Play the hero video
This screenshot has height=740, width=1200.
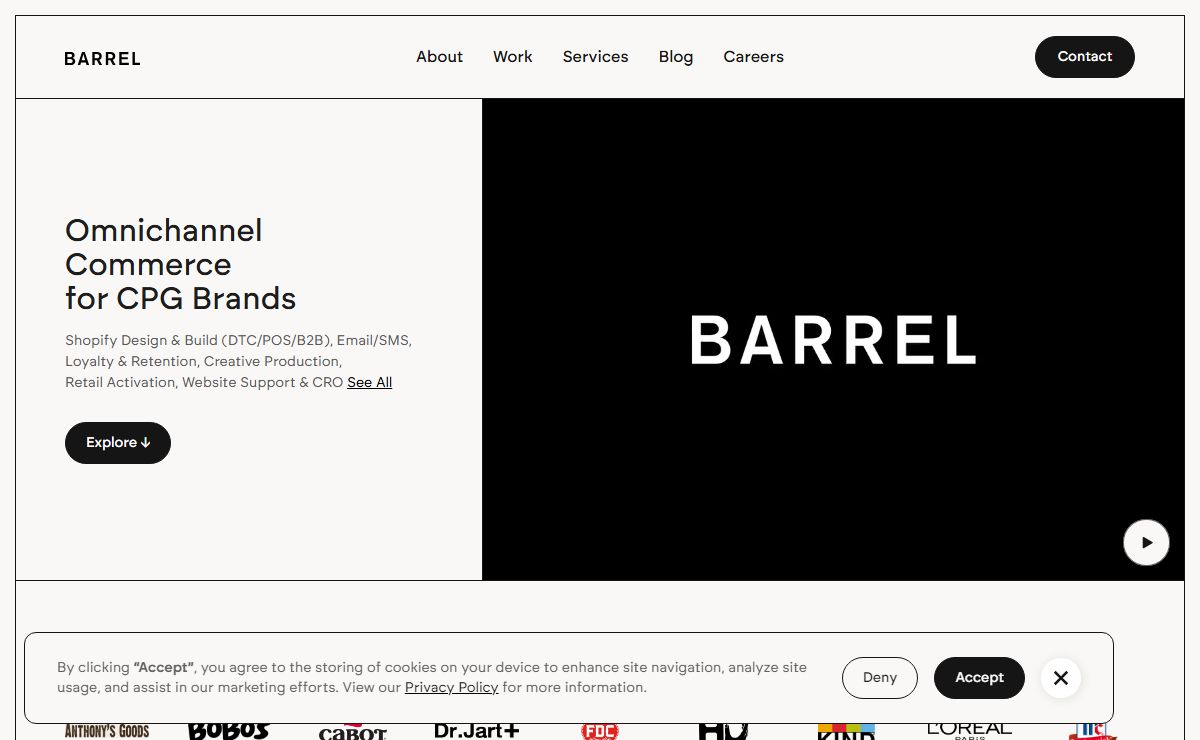tap(1146, 543)
